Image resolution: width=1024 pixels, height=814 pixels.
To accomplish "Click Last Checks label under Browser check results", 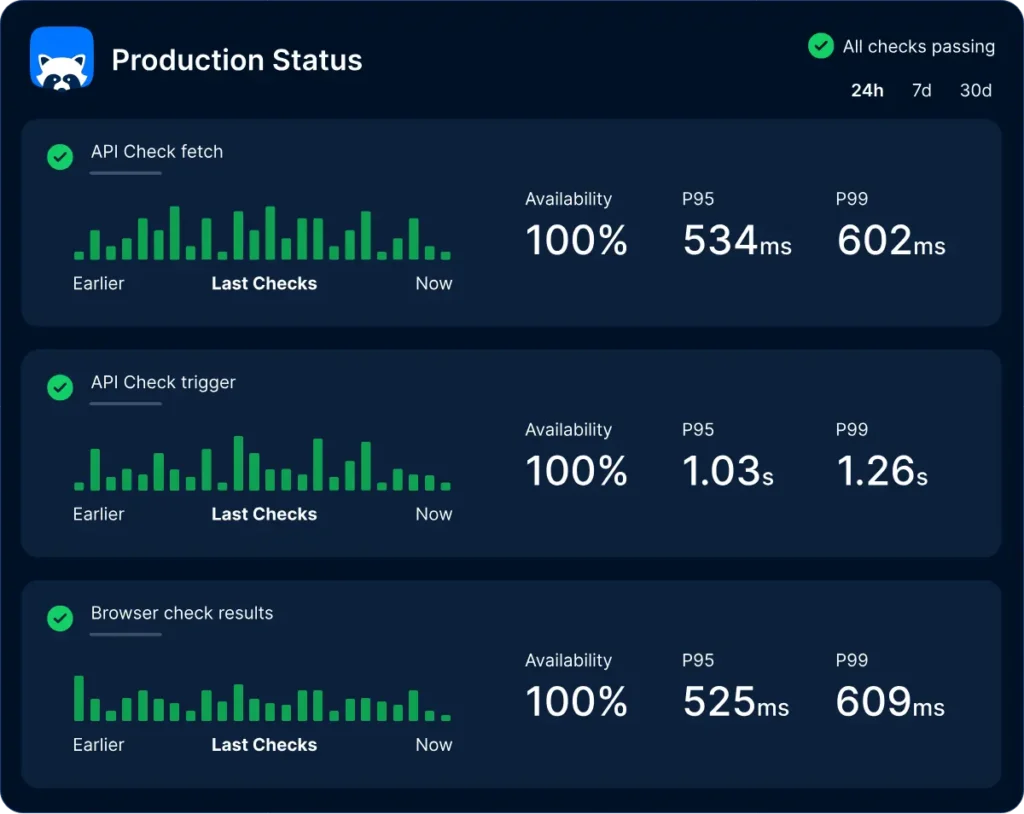I will coord(264,745).
